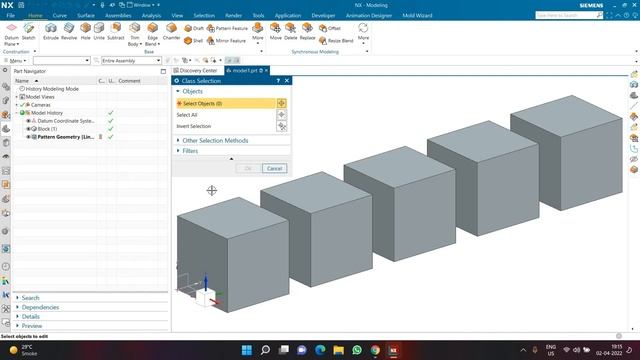Select the Datum Plane tool
The image size is (640, 360).
11,33
